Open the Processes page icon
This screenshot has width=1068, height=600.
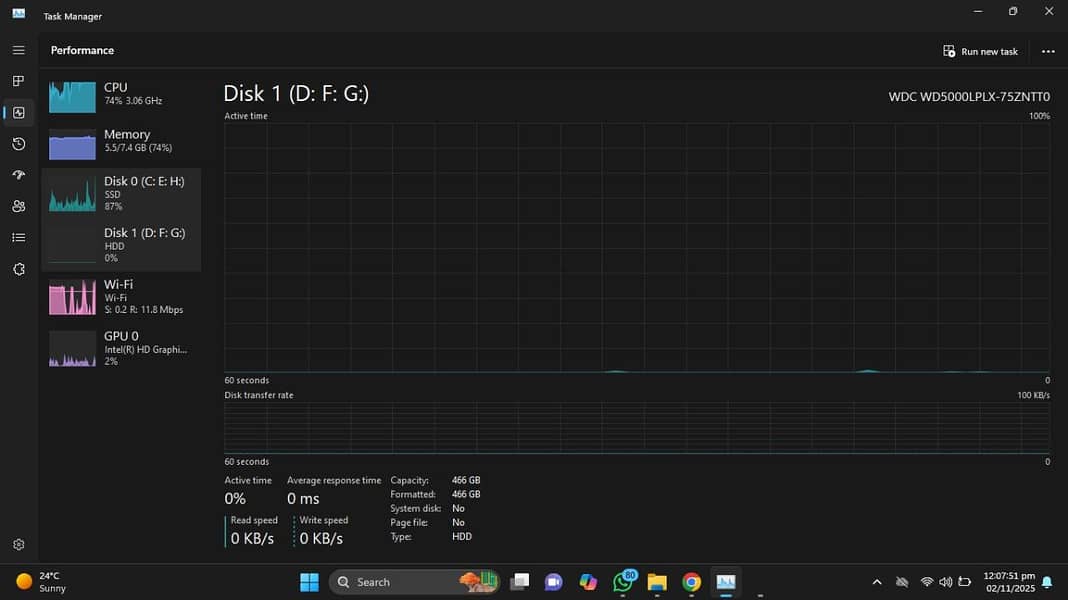[x=18, y=81]
